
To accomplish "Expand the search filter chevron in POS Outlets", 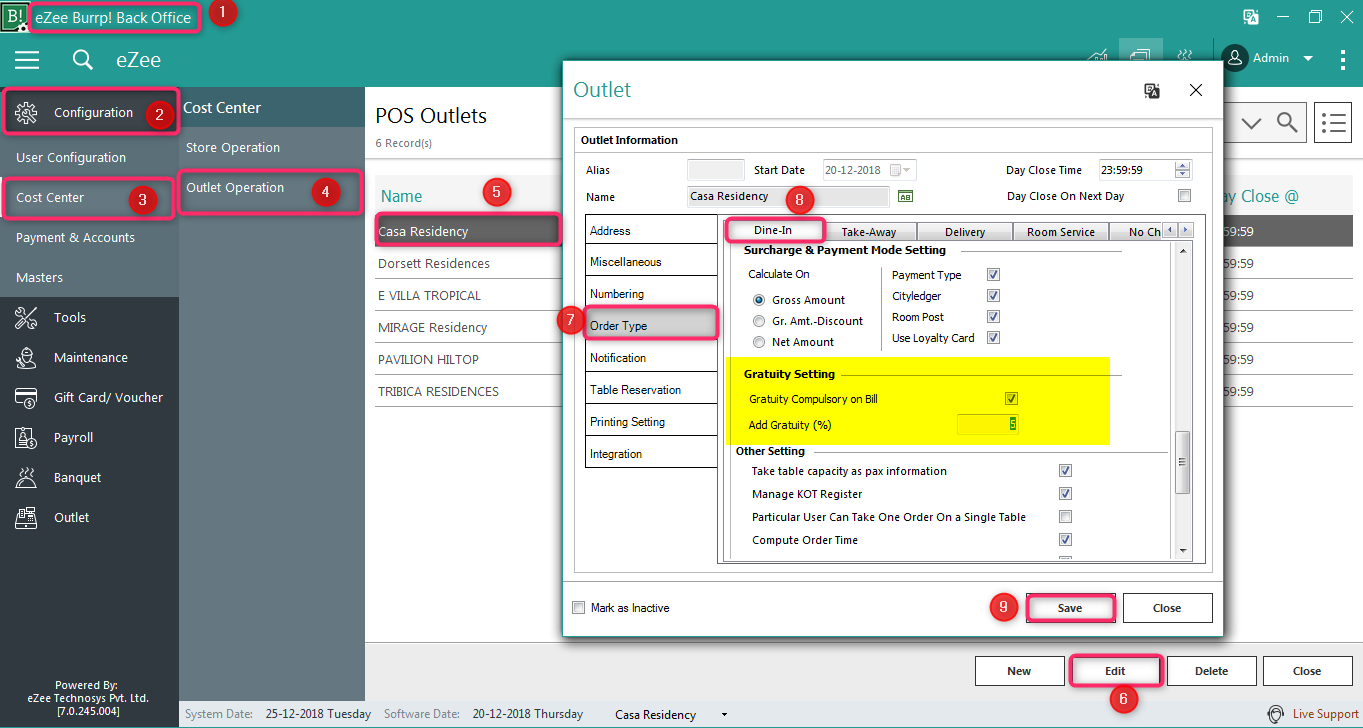I will 1252,123.
